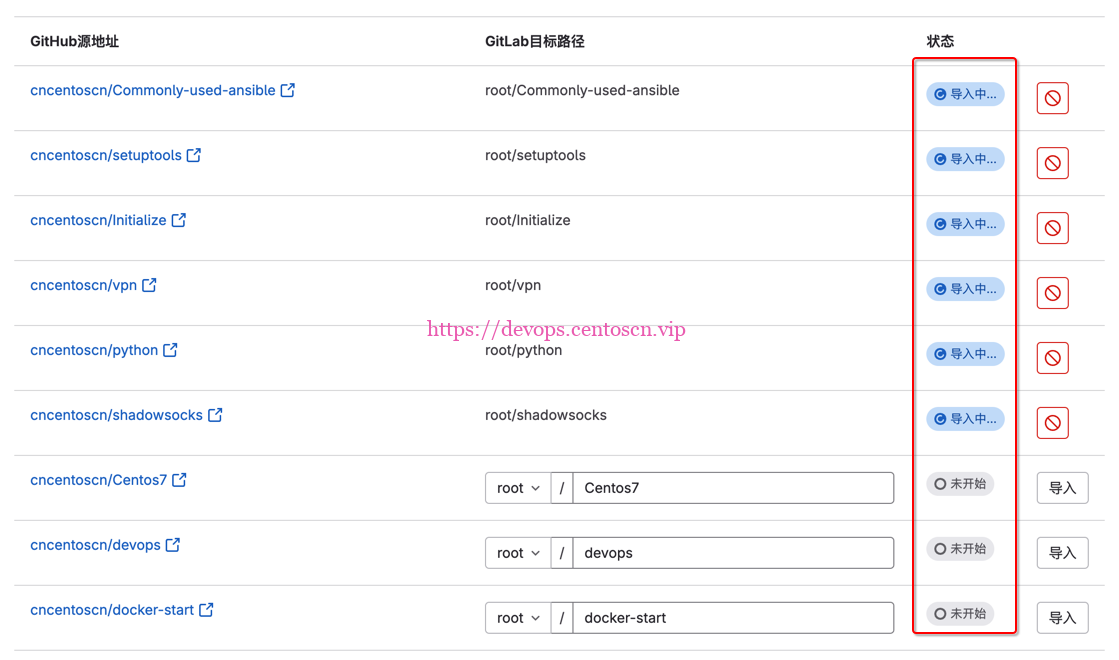
Task: Edit the Centos7 target path field
Action: [733, 488]
